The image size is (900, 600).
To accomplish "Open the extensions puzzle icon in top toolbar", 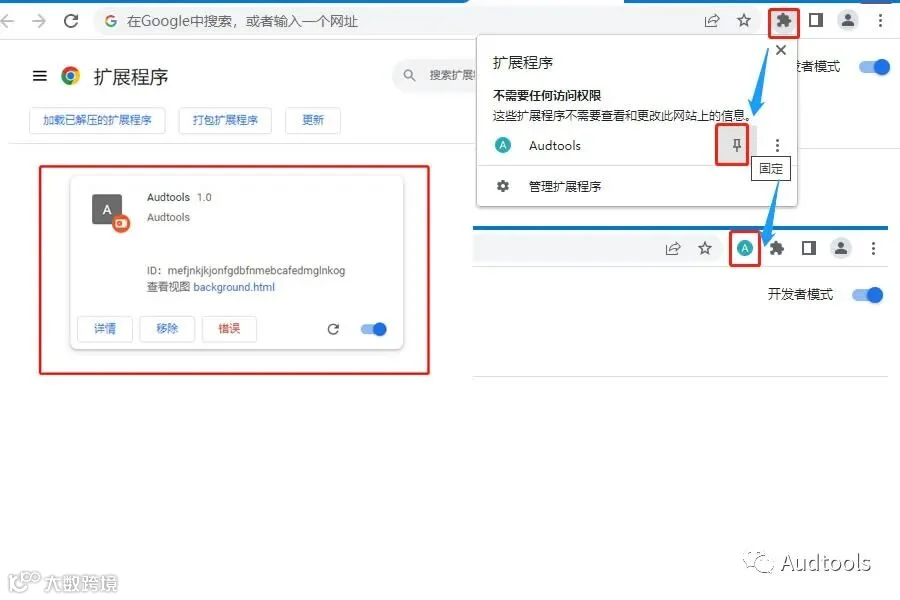I will [x=783, y=21].
